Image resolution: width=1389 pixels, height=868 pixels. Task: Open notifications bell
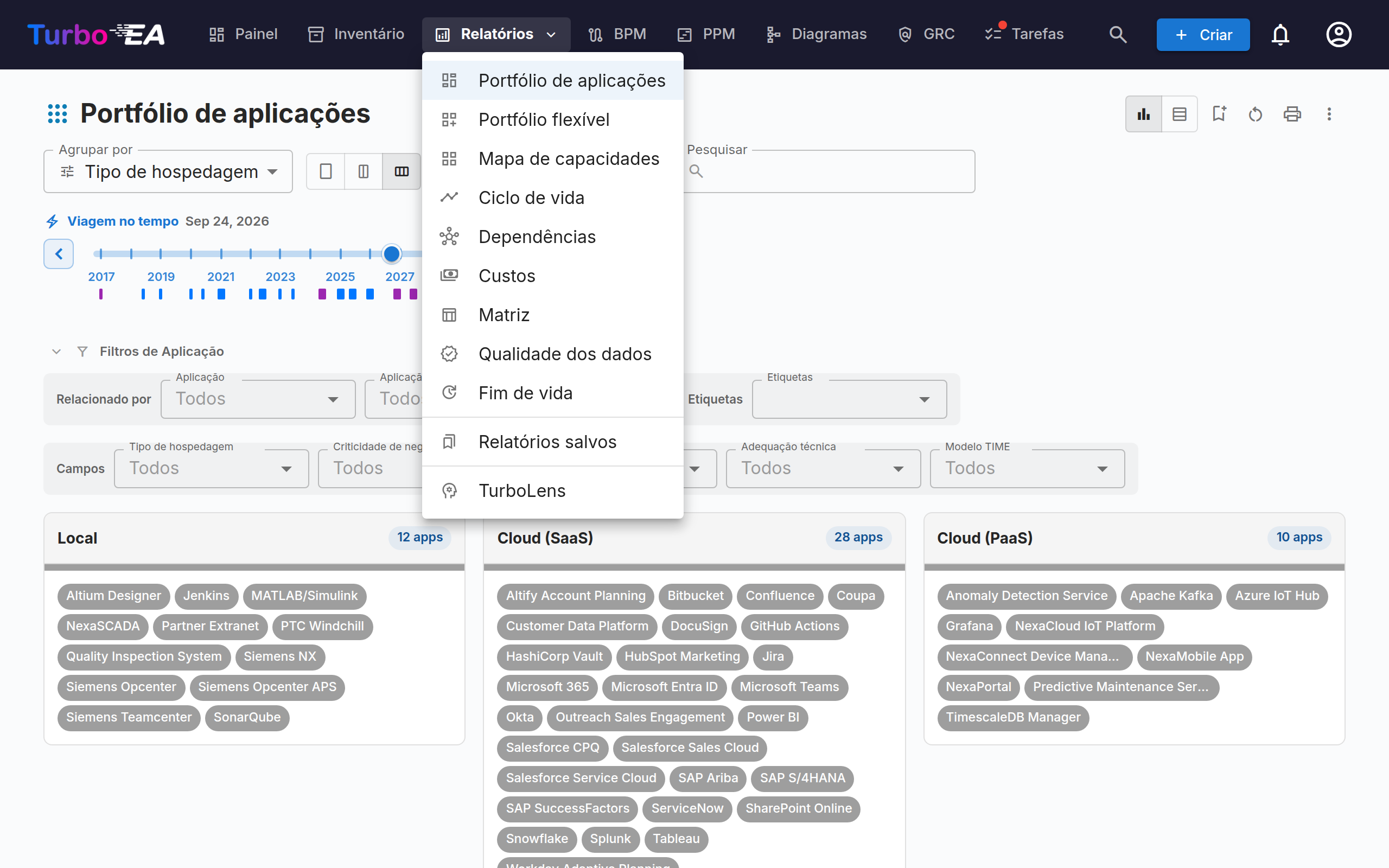pyautogui.click(x=1280, y=34)
